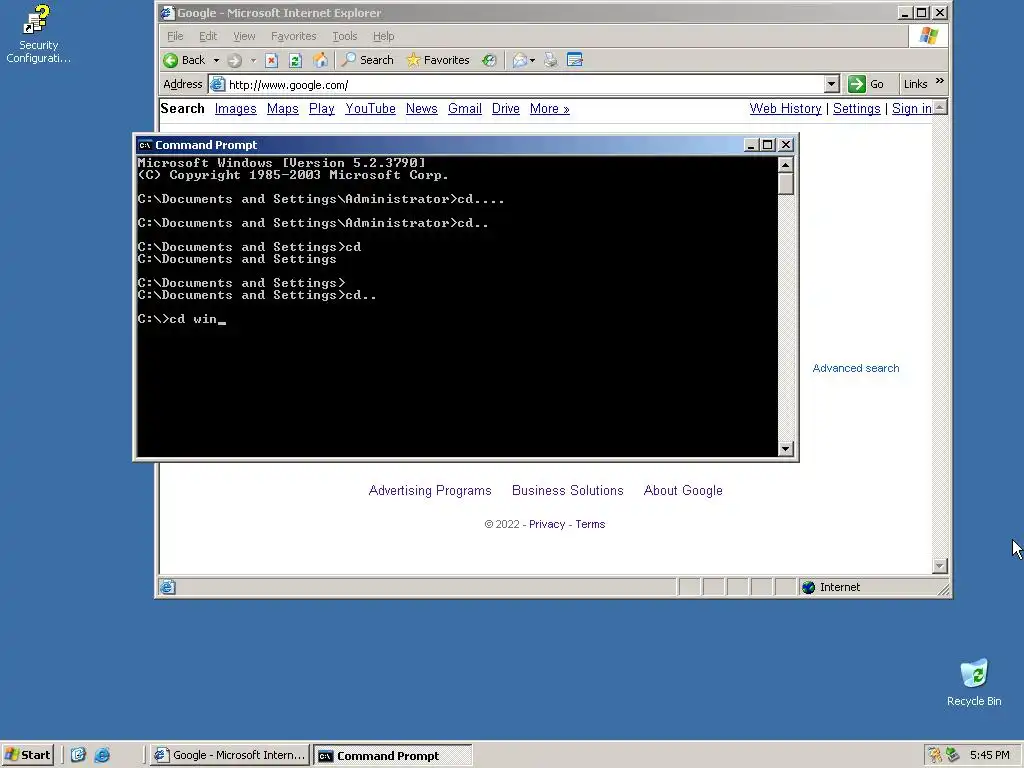The image size is (1024, 768).
Task: Click the green Go arrow button
Action: [x=856, y=84]
